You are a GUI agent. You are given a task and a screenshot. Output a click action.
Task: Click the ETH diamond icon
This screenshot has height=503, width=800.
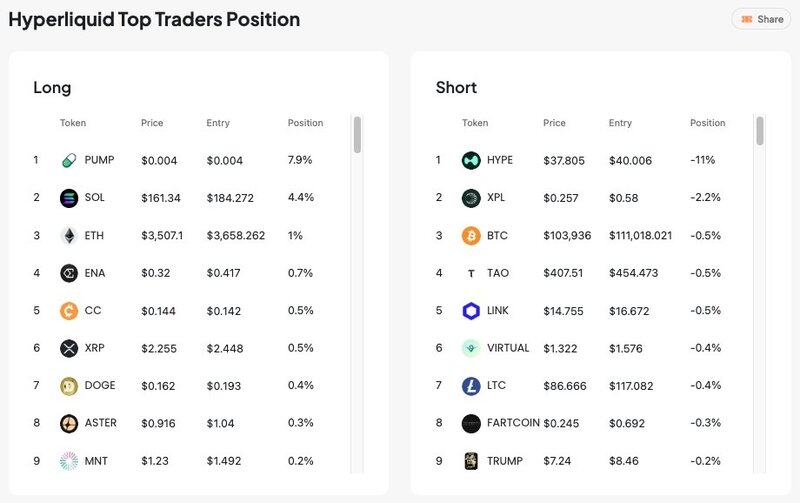click(x=69, y=236)
